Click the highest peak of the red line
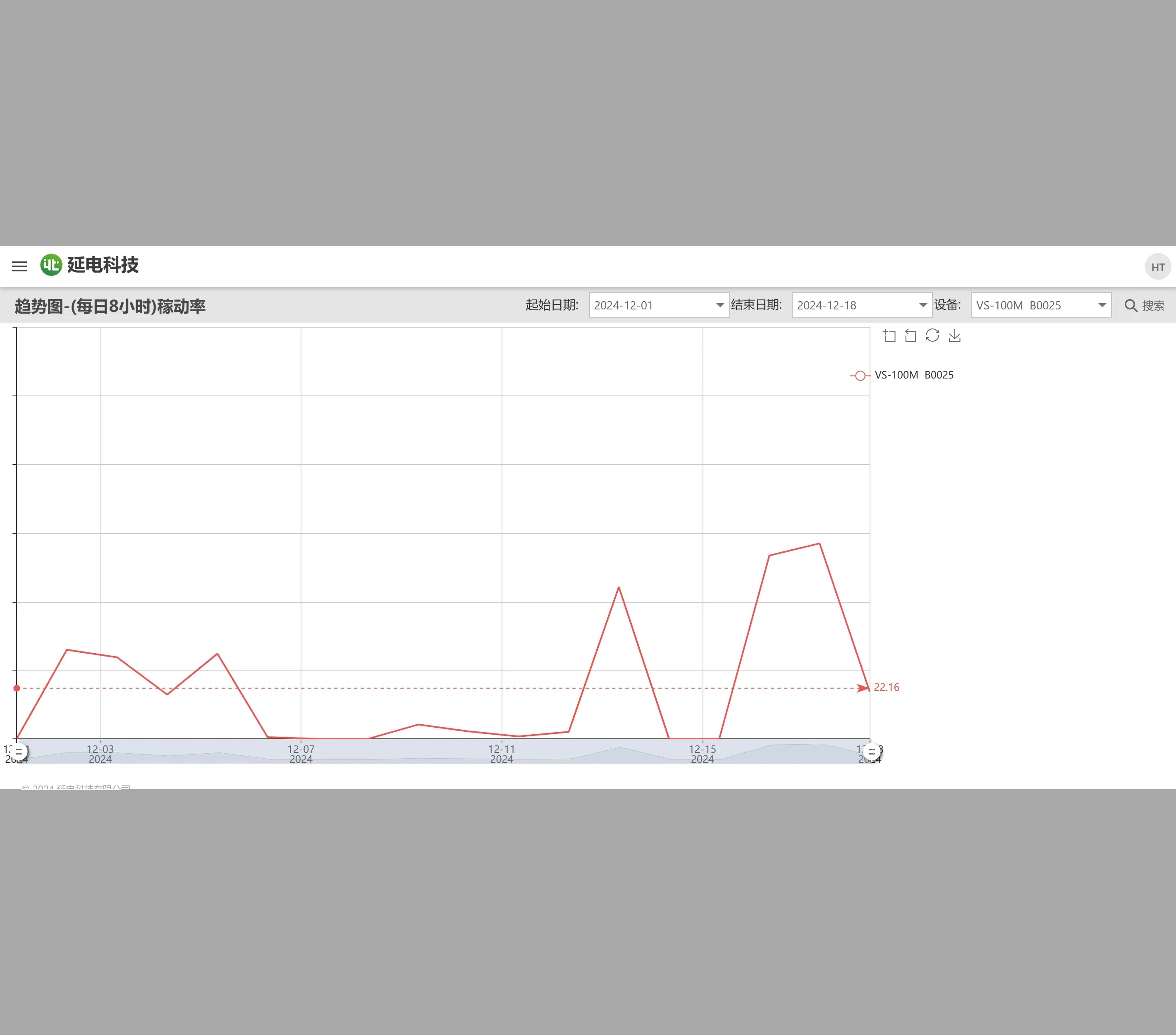Image resolution: width=1176 pixels, height=1035 pixels. pos(819,544)
